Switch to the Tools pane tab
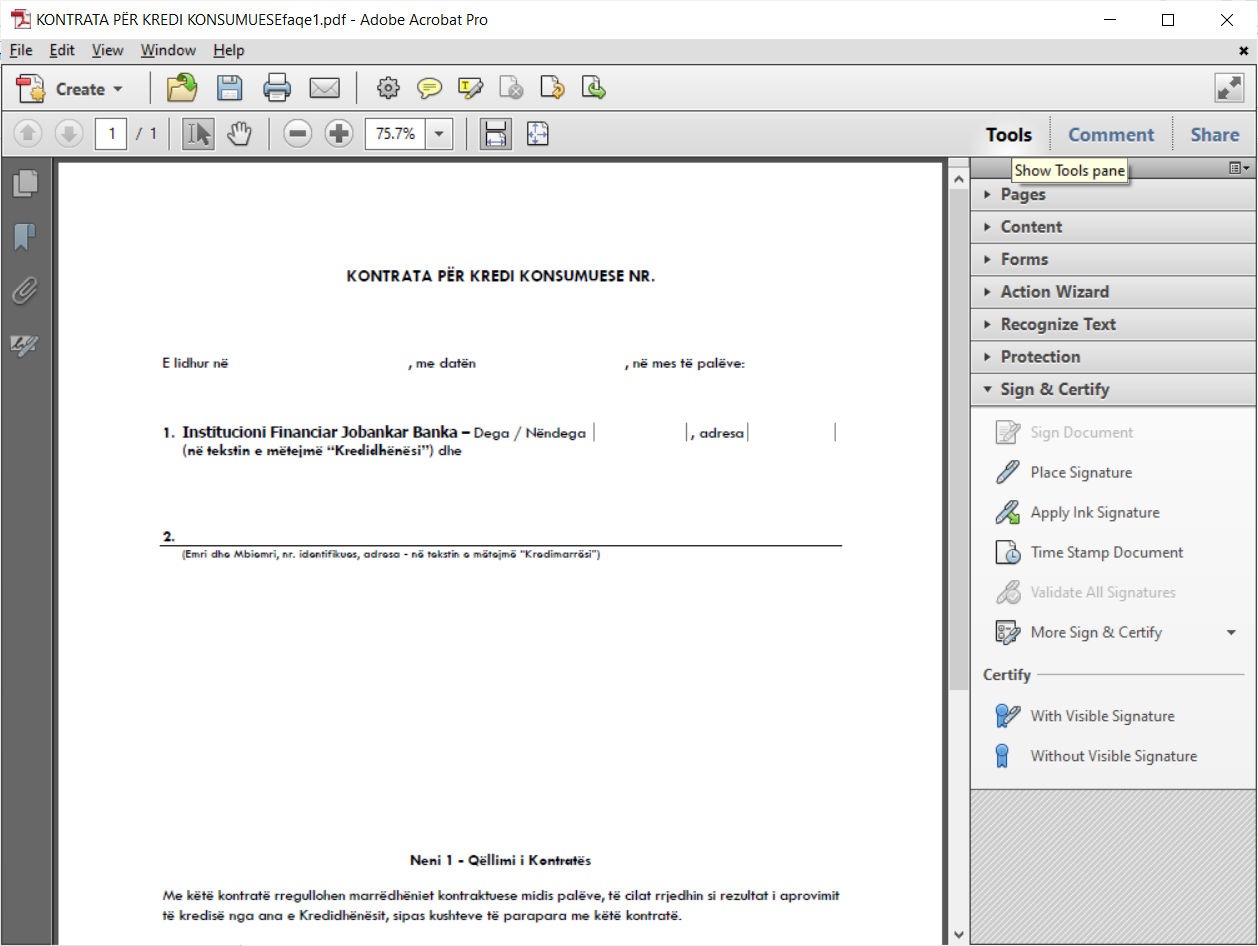The height and width of the screenshot is (946, 1258). point(1009,135)
